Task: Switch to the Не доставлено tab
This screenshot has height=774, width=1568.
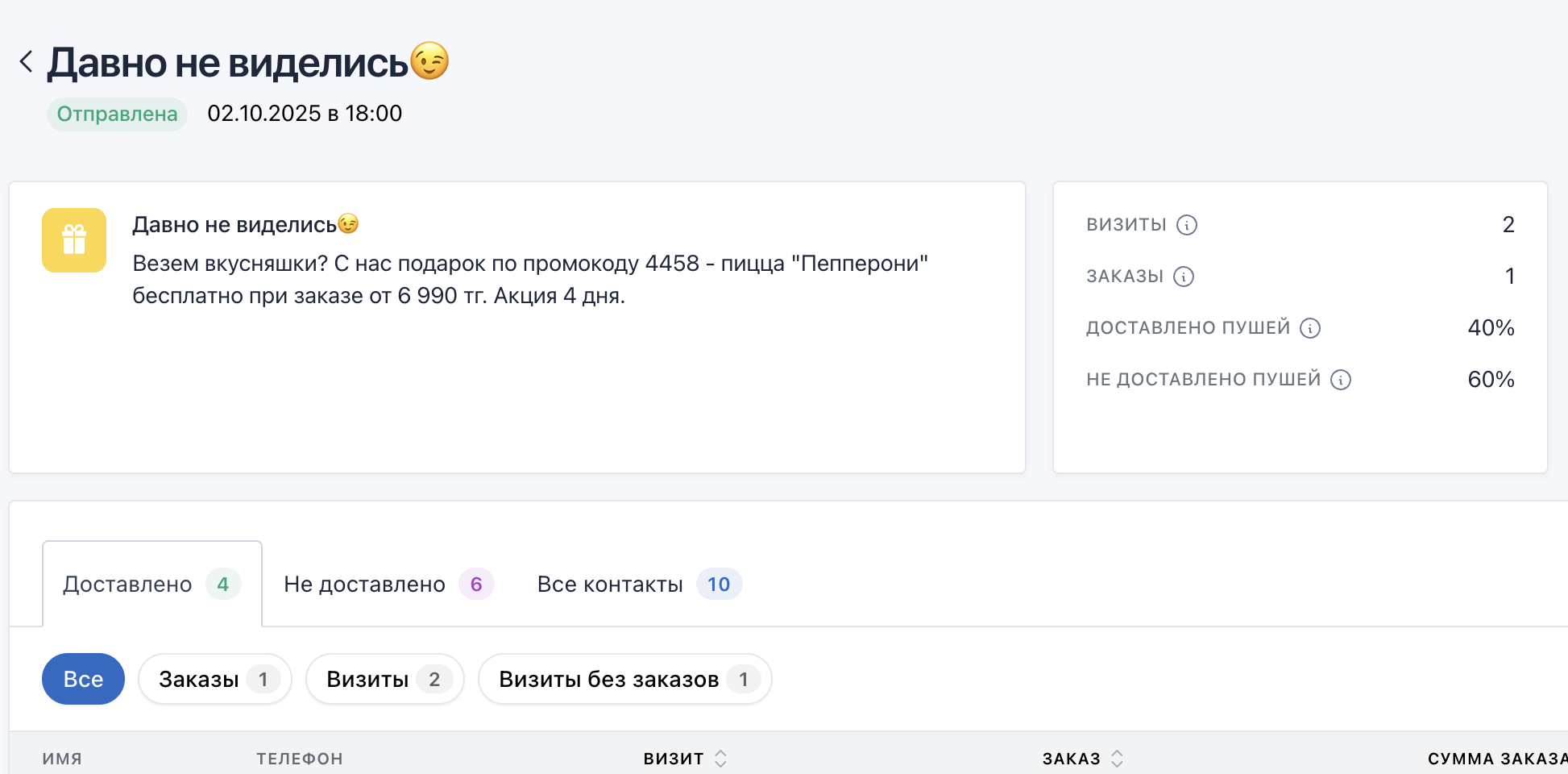Action: point(388,584)
